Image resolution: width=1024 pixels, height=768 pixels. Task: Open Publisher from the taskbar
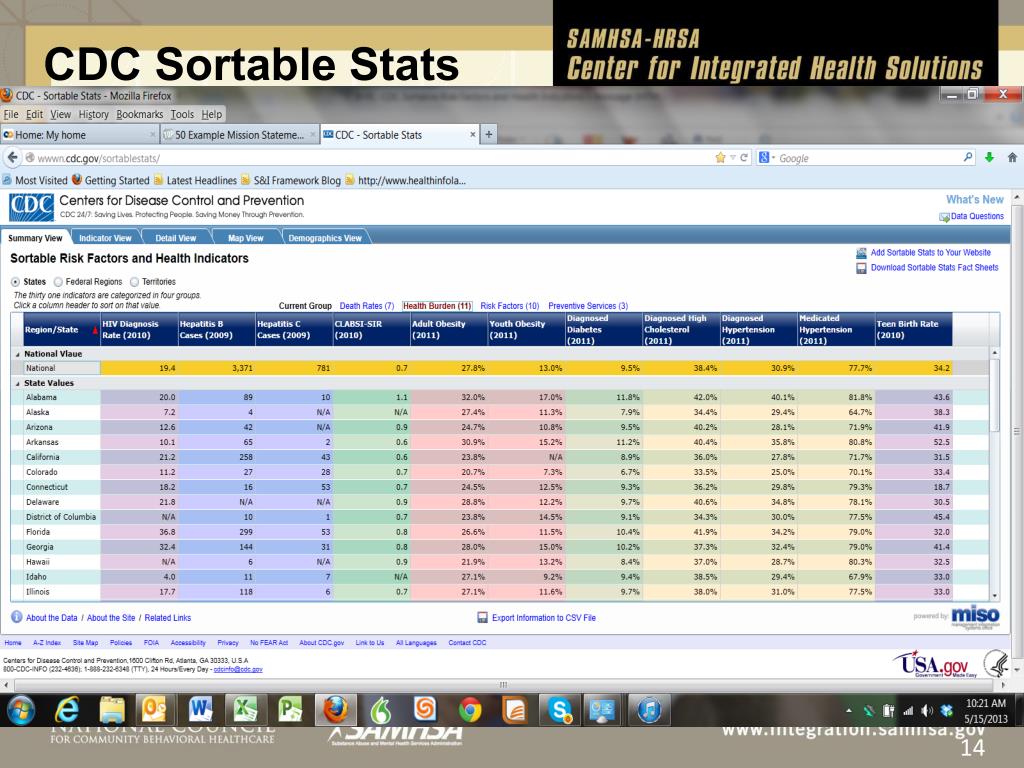point(290,710)
